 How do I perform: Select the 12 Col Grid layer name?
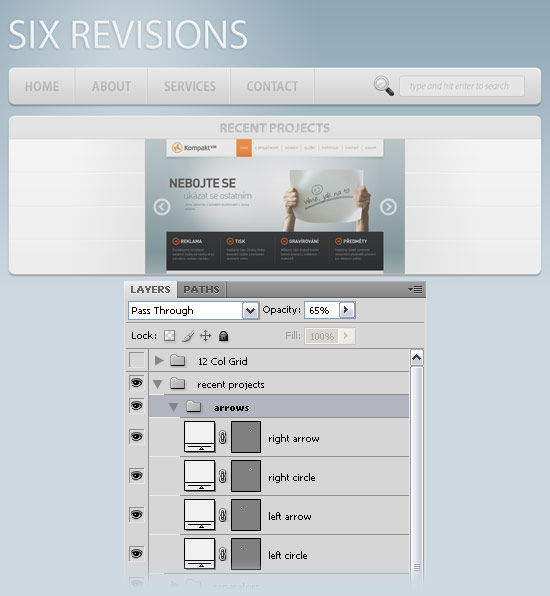pos(223,361)
